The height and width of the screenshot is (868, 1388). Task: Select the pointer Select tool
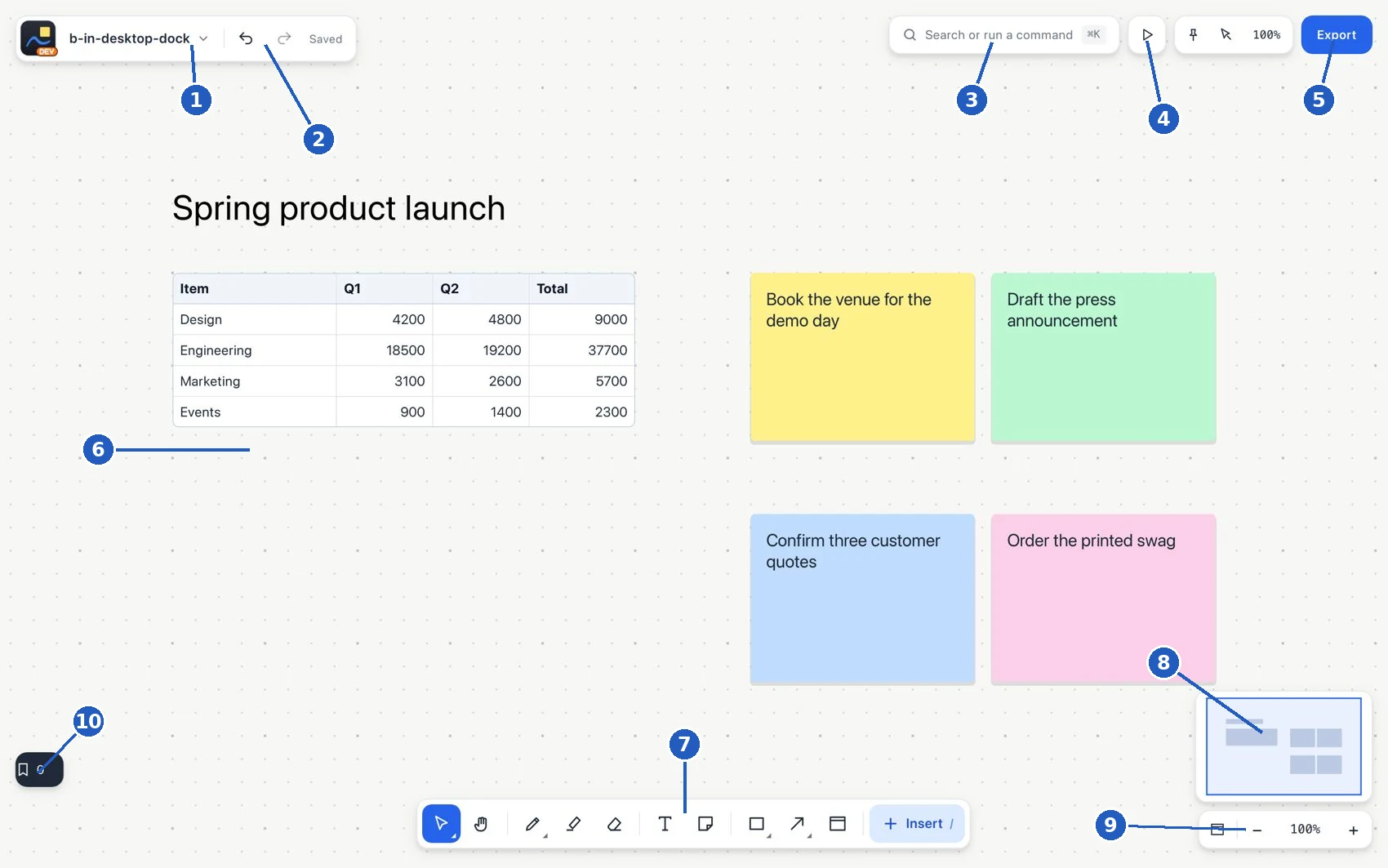pos(441,823)
